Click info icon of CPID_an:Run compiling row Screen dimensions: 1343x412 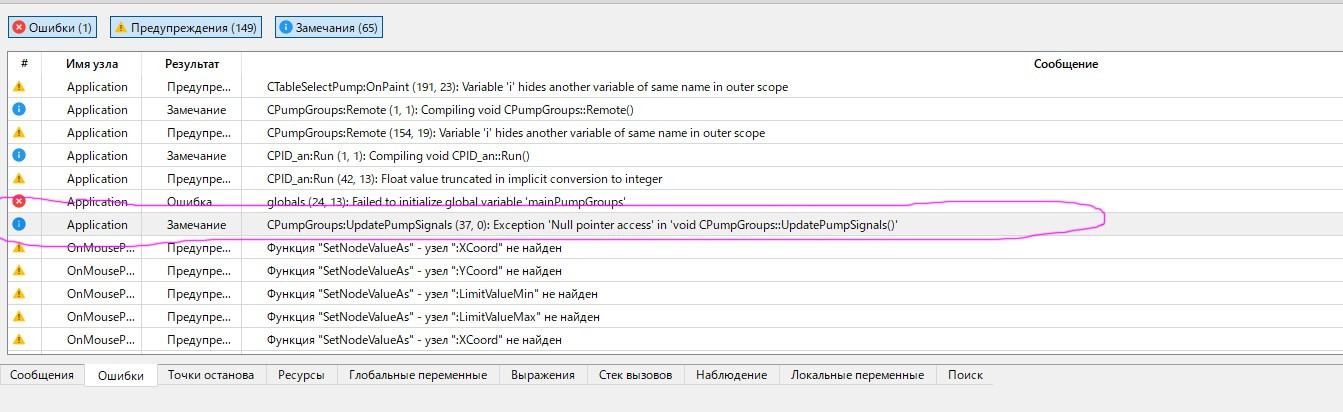coord(19,156)
